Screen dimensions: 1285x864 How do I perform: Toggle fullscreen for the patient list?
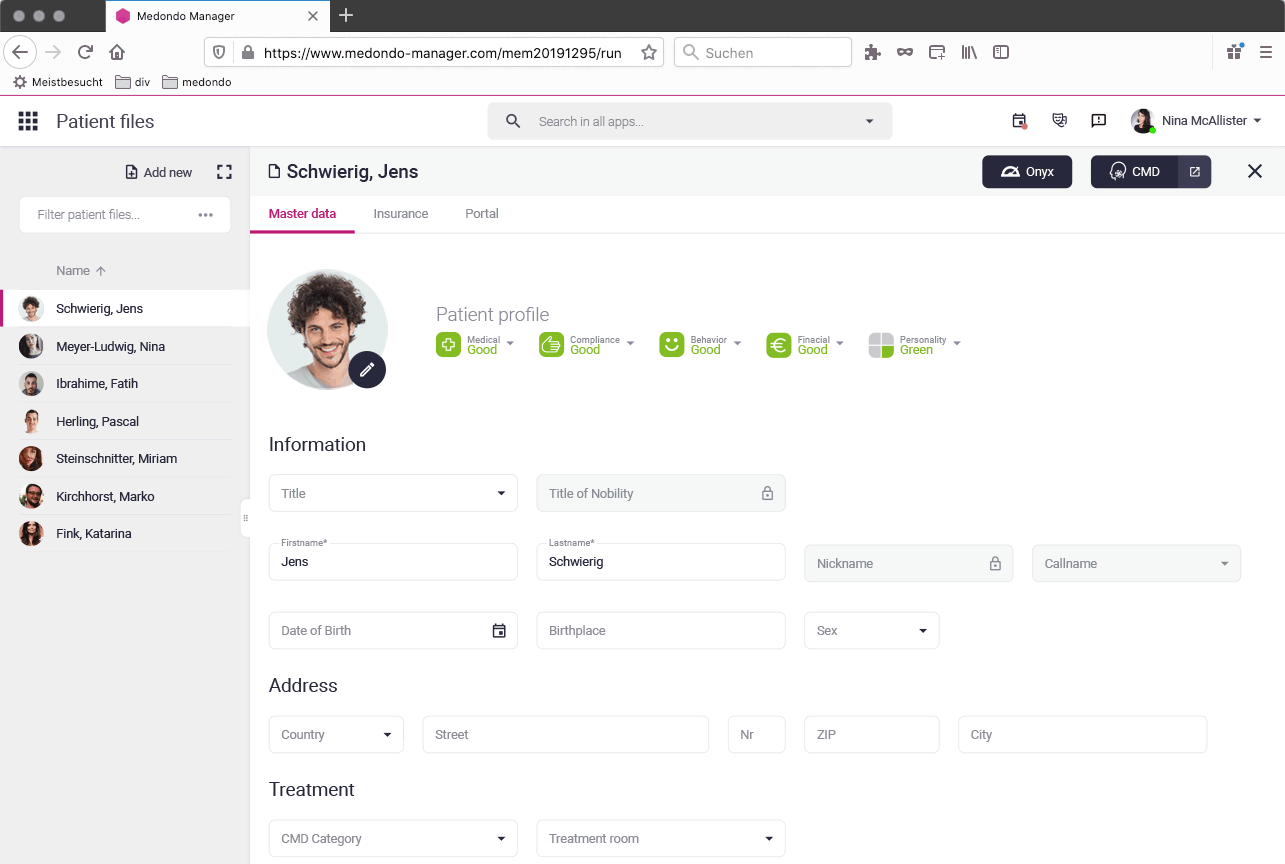click(224, 172)
